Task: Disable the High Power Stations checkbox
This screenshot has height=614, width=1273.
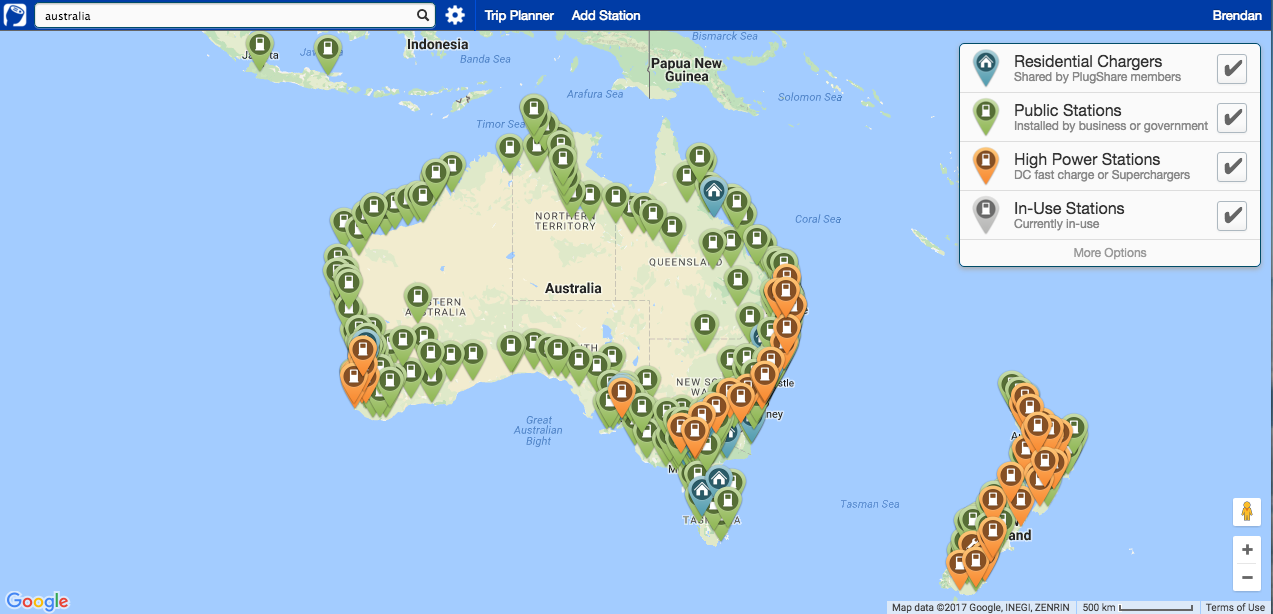Action: click(1232, 167)
